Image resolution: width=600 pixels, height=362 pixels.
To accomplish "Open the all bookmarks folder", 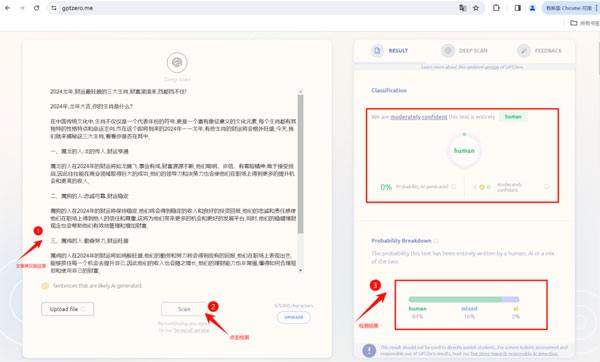I will [x=584, y=23].
